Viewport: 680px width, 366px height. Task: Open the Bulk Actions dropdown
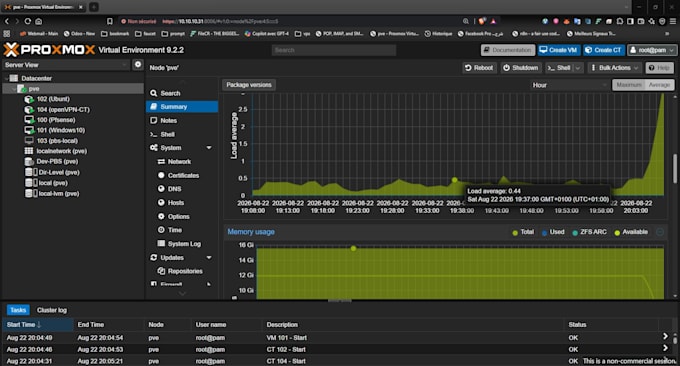click(615, 68)
